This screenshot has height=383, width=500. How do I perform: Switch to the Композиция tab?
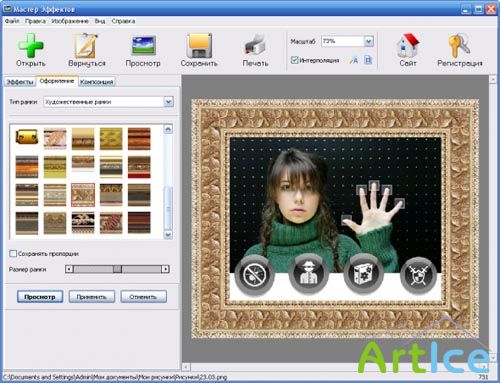[97, 82]
